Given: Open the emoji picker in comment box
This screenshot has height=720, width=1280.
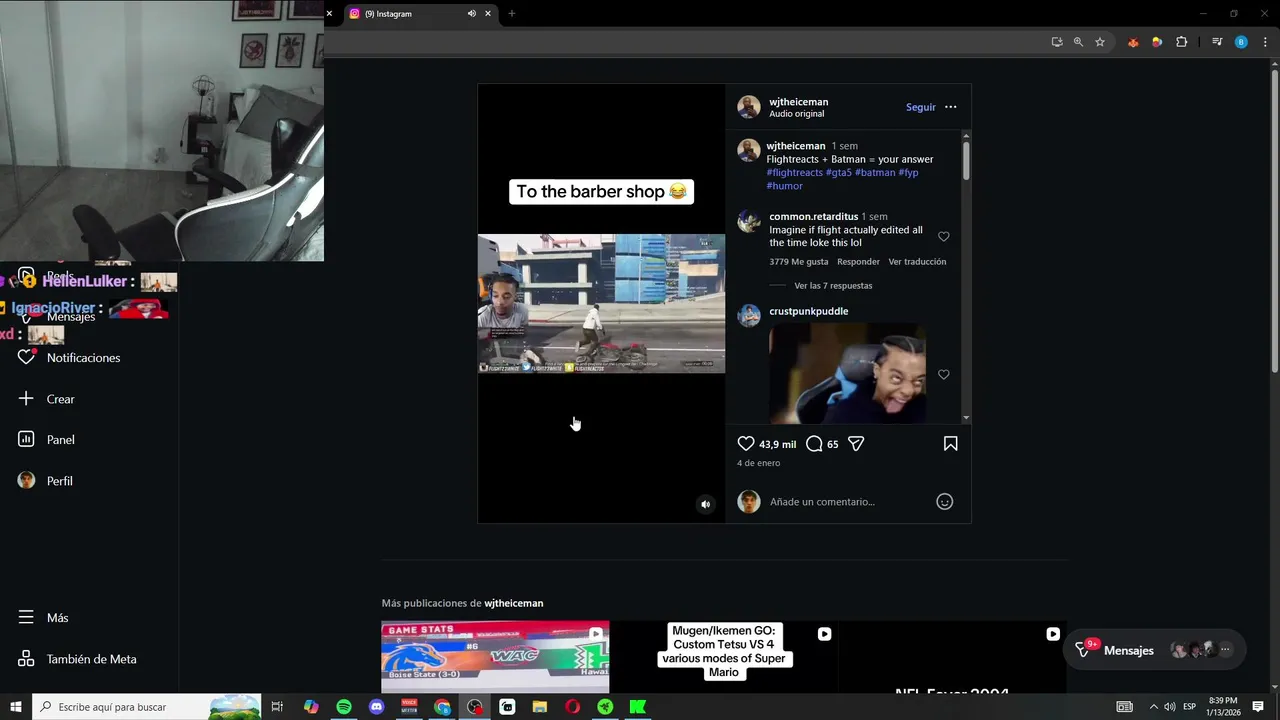Looking at the screenshot, I should (x=944, y=502).
